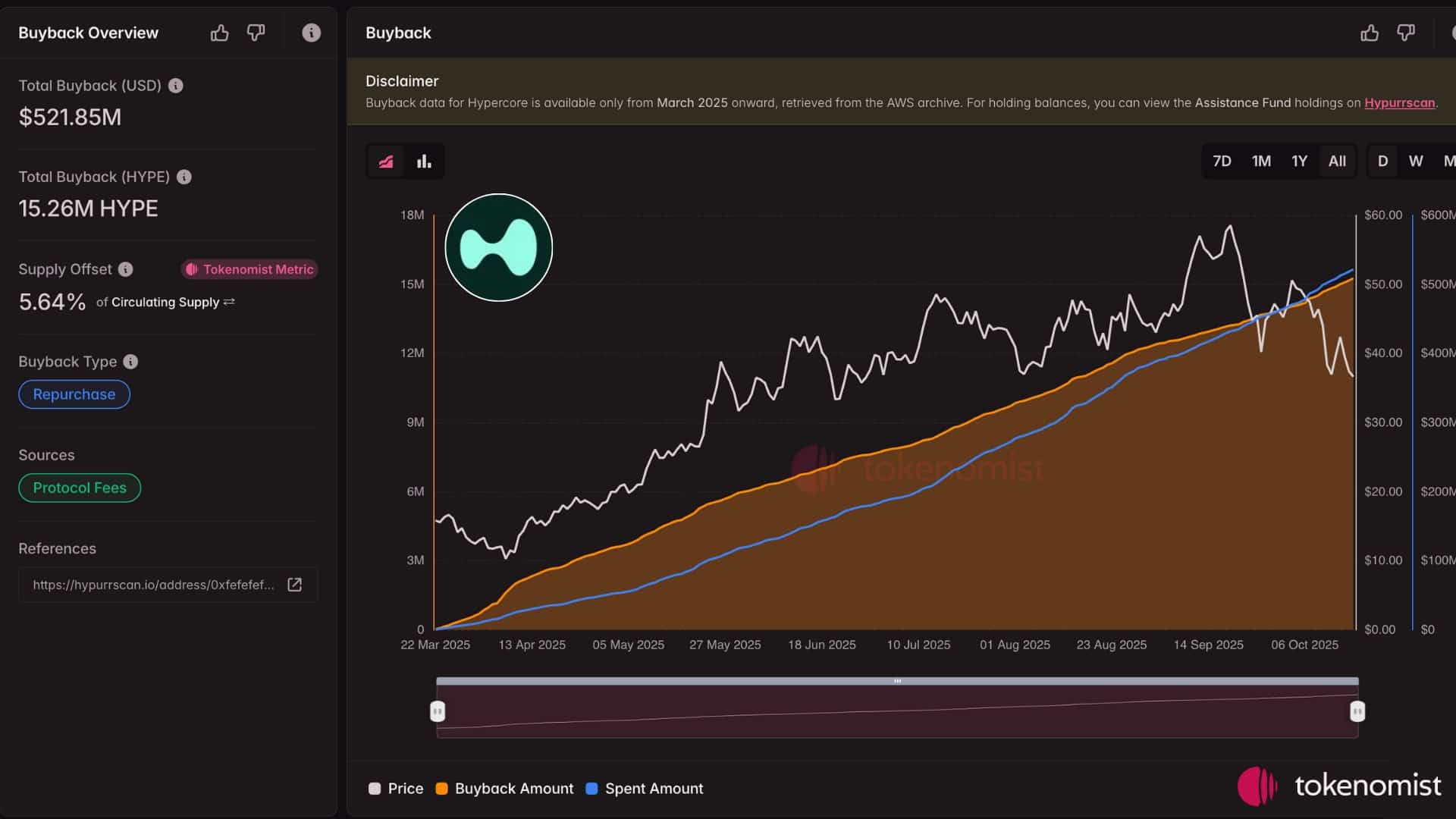Swap Circulating Supply basis arrows
This screenshot has height=819, width=1456.
click(229, 302)
